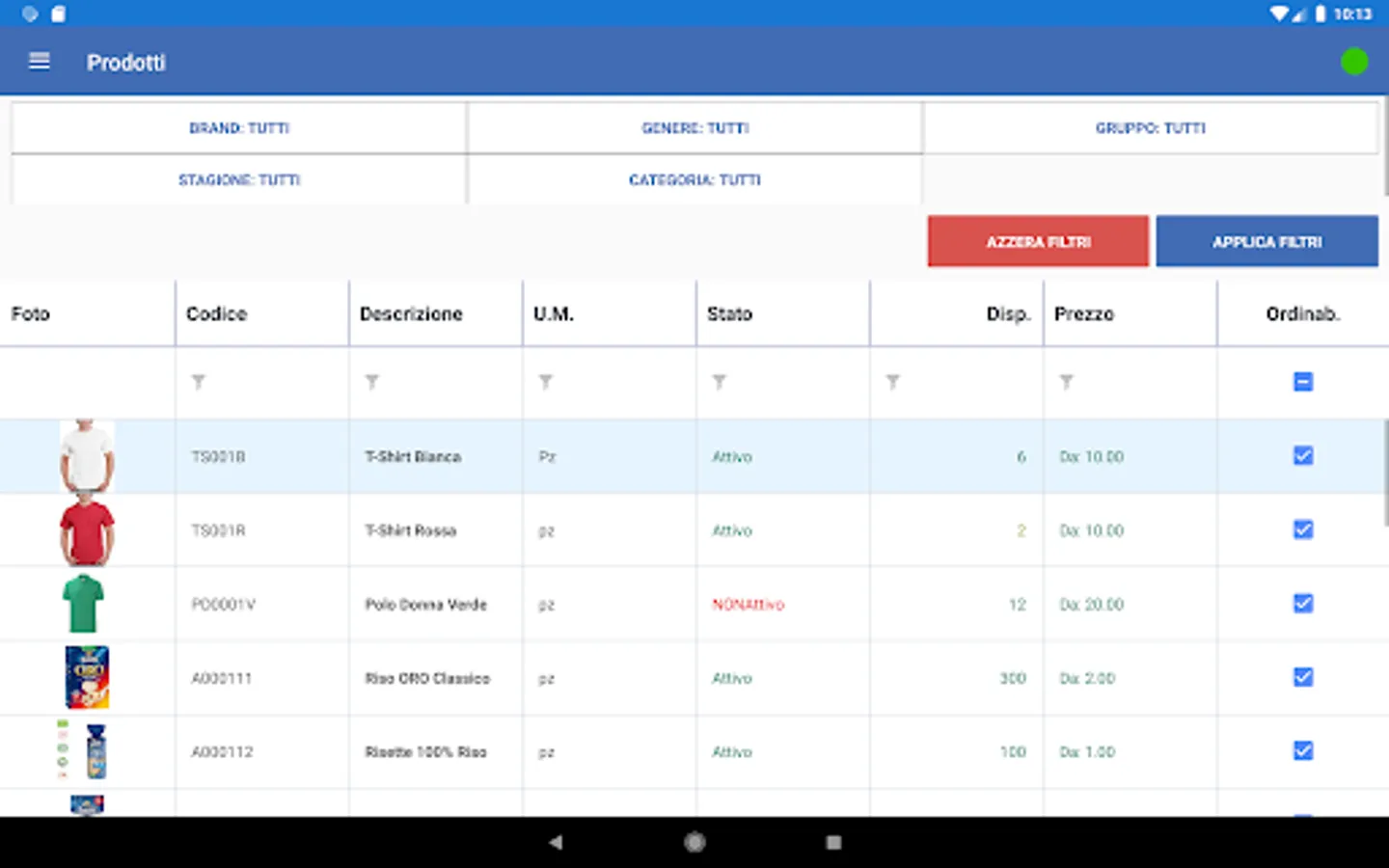Uncheck Ordinab. for T-Shirt Rossa

[x=1303, y=529]
